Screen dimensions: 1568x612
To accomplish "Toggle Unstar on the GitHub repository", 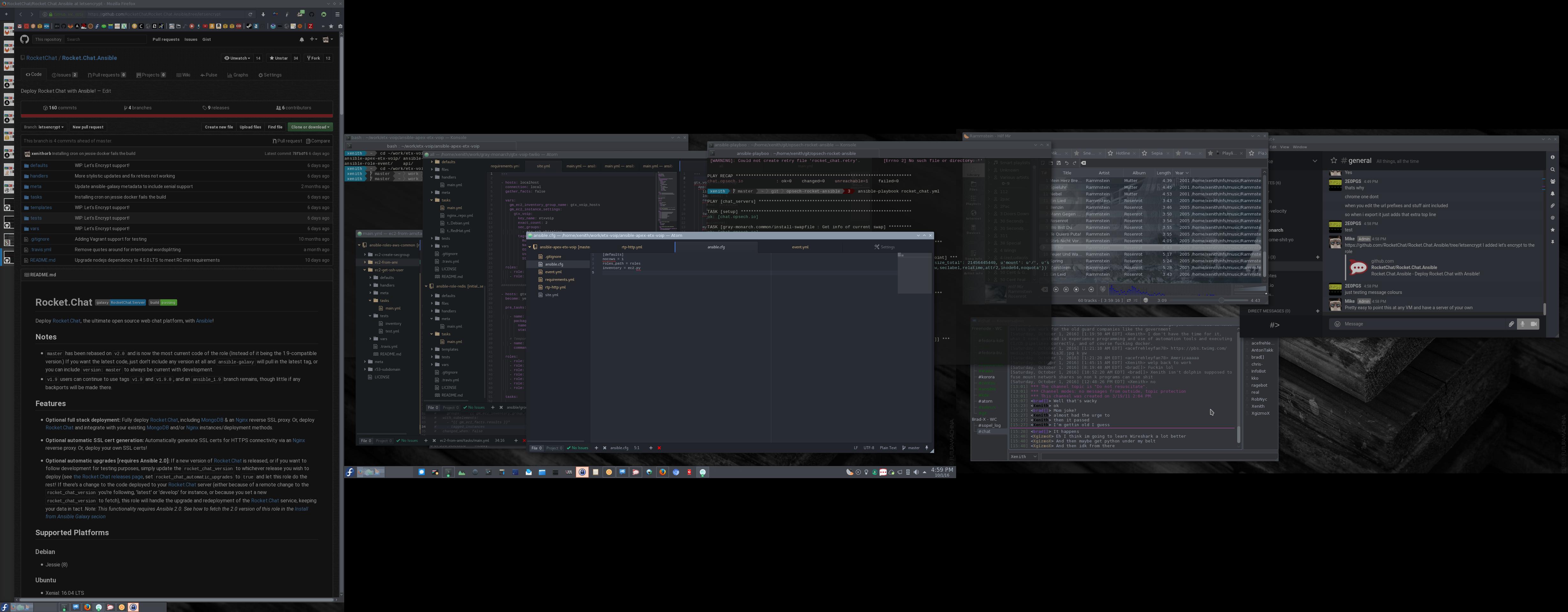I will (279, 58).
